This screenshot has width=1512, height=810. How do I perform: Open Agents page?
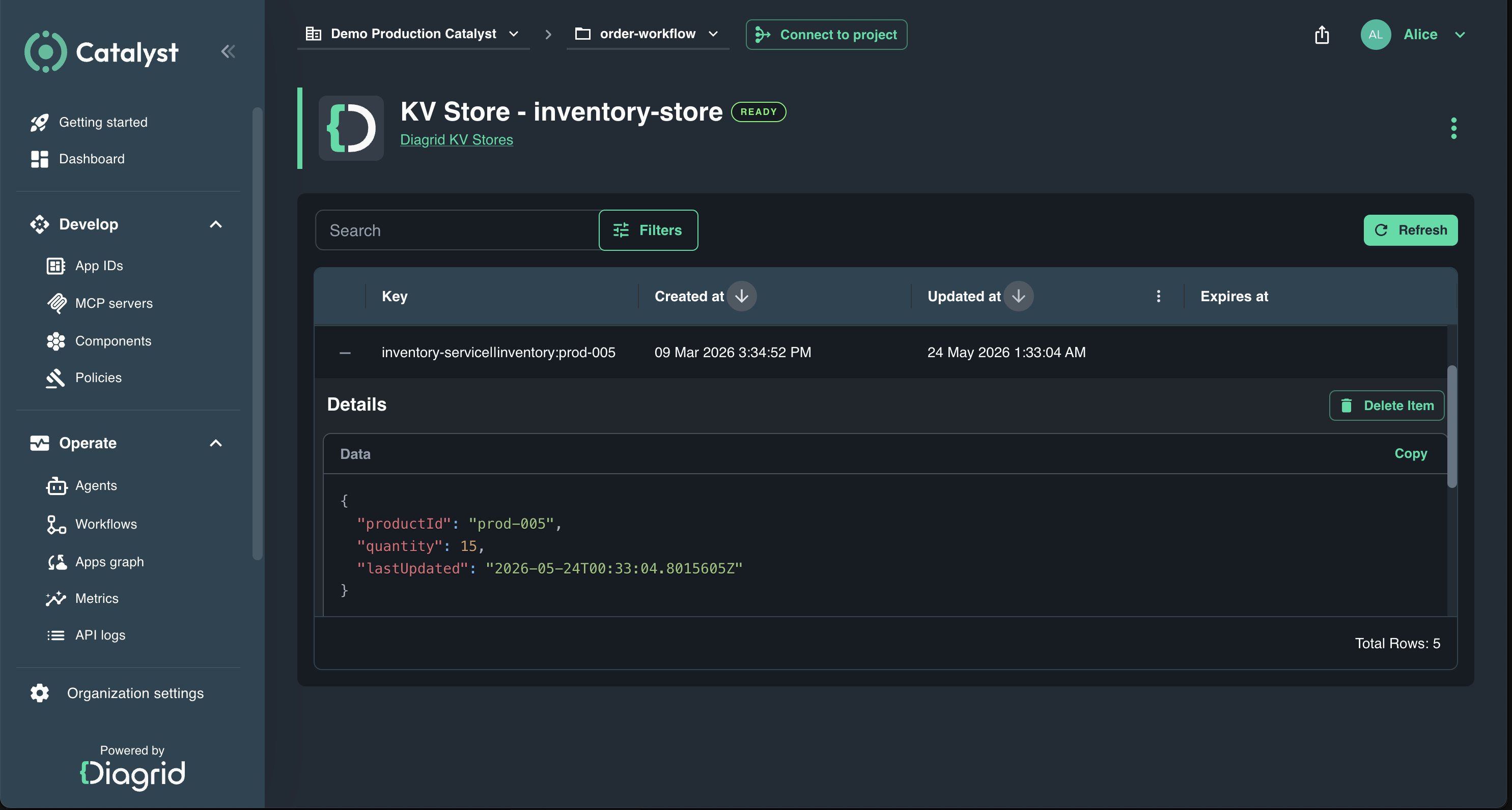coord(96,486)
